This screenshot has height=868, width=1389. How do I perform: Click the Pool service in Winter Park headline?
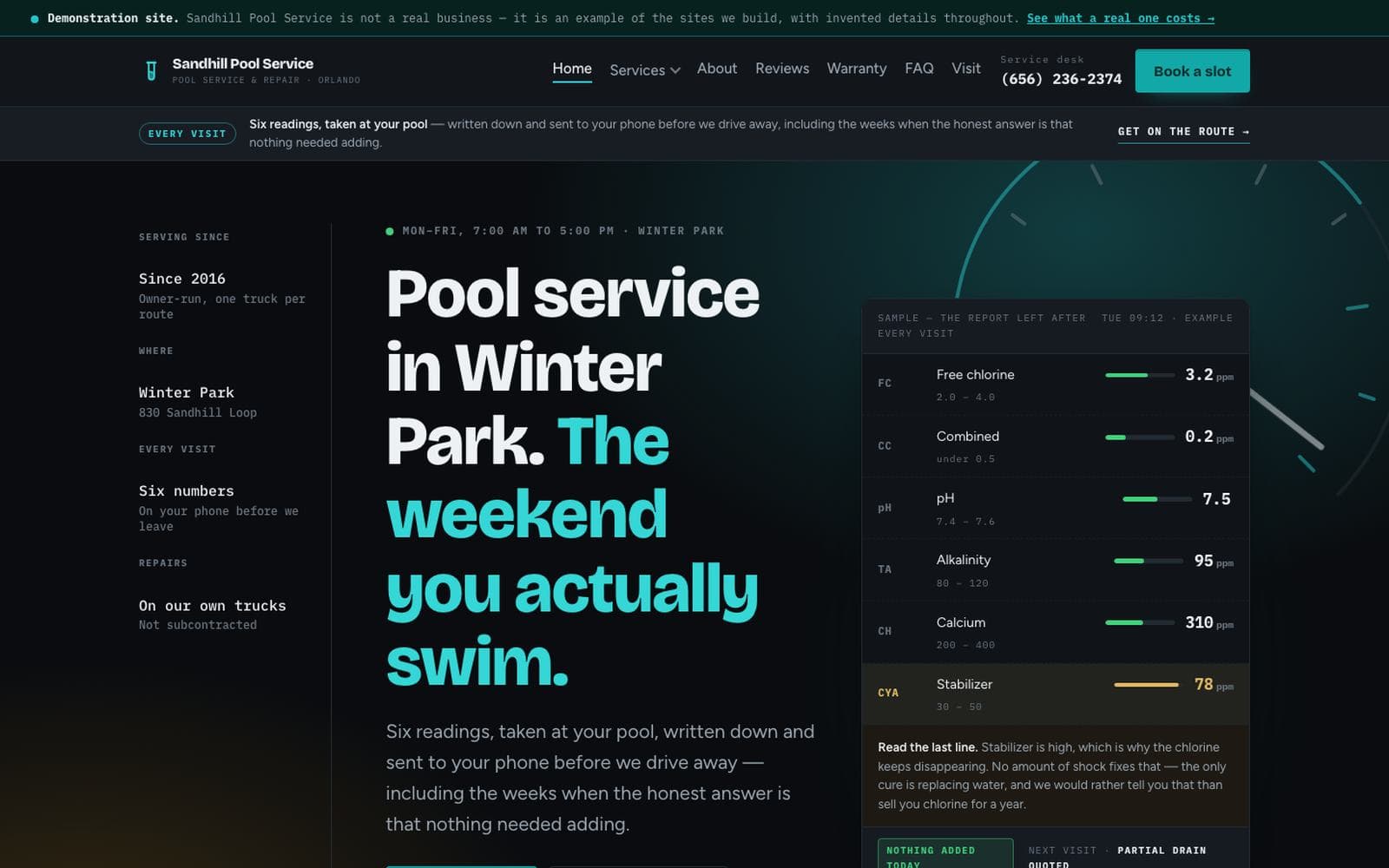pyautogui.click(x=573, y=477)
